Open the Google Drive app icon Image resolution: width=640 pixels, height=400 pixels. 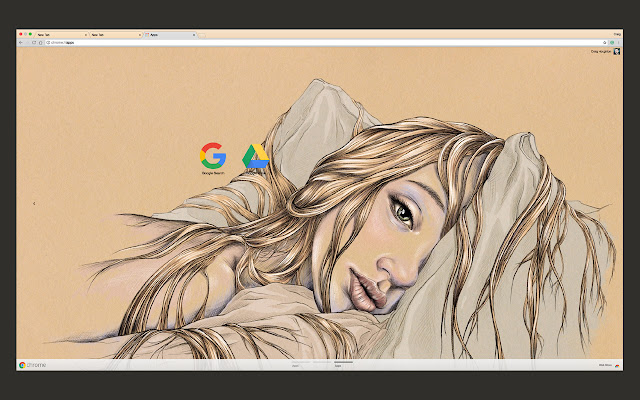click(x=256, y=156)
